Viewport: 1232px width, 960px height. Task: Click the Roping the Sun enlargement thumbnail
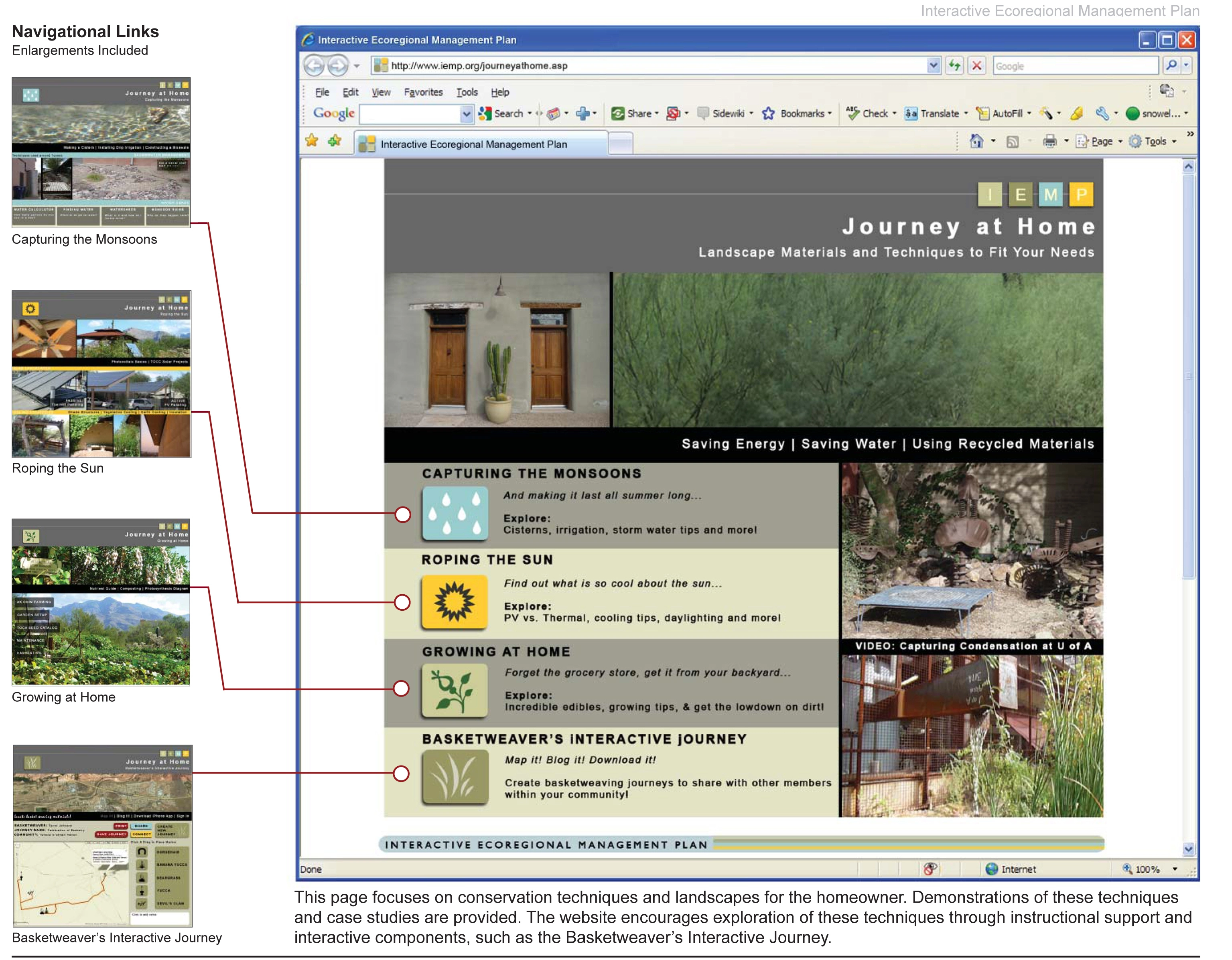(x=101, y=374)
